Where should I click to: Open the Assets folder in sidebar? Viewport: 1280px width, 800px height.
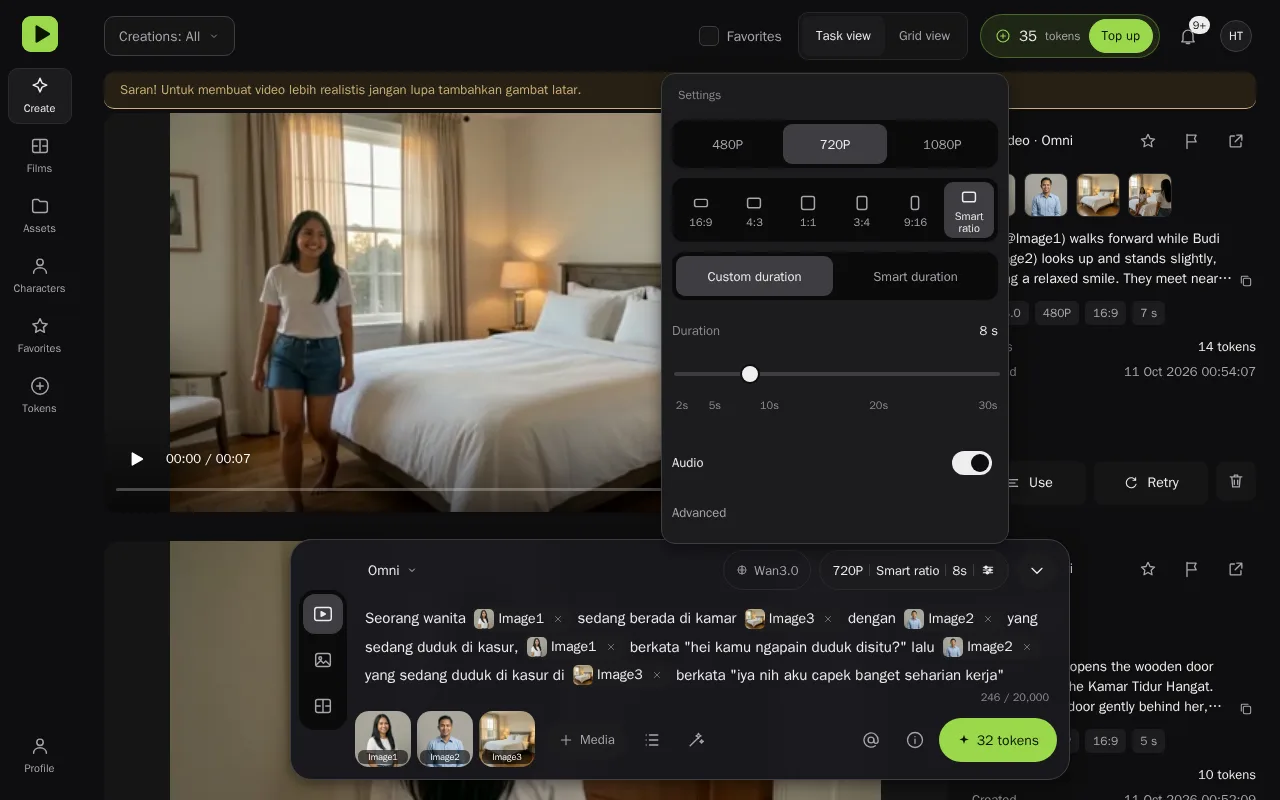[x=40, y=215]
